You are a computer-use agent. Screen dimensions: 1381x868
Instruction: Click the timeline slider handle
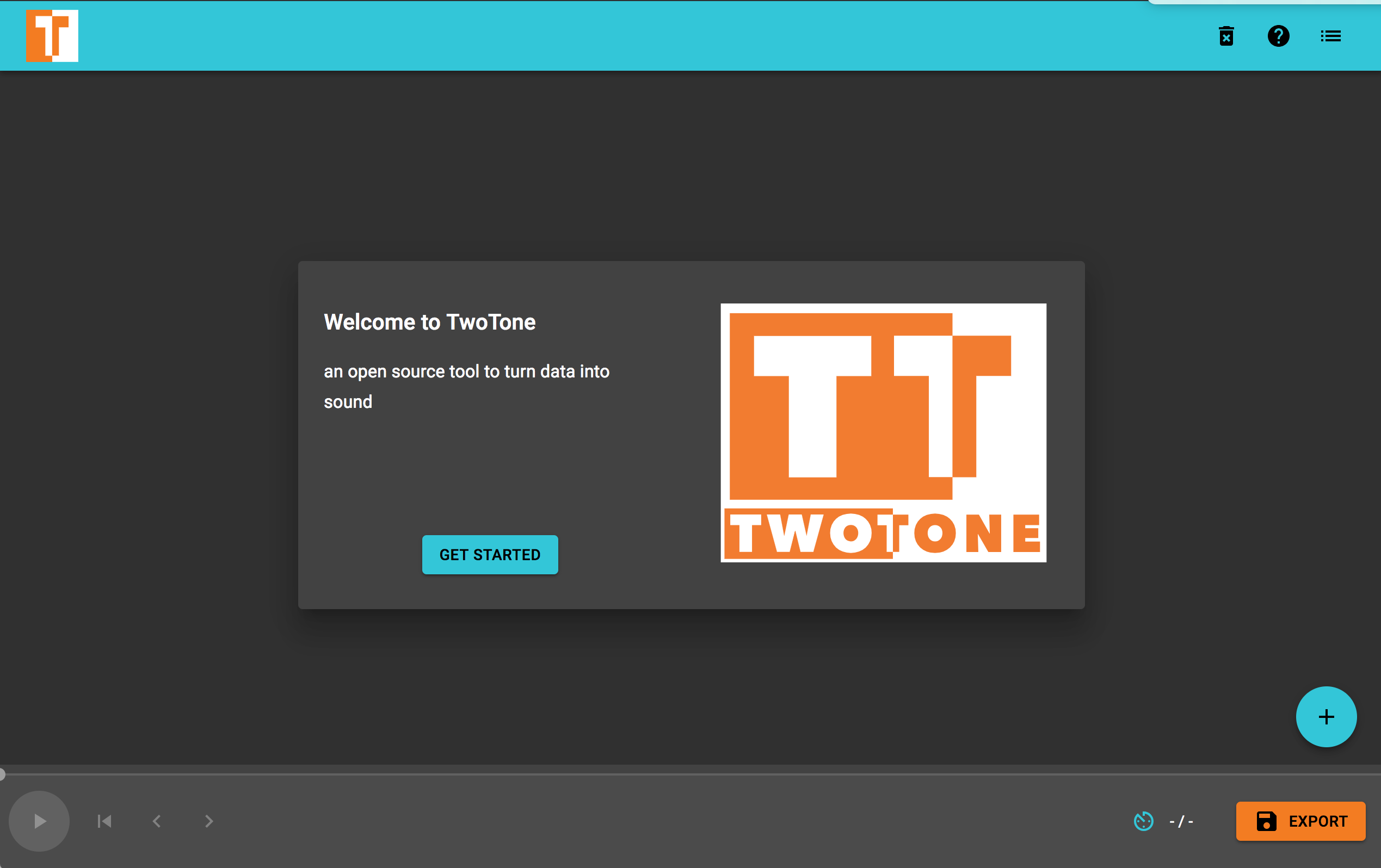[x=2, y=774]
